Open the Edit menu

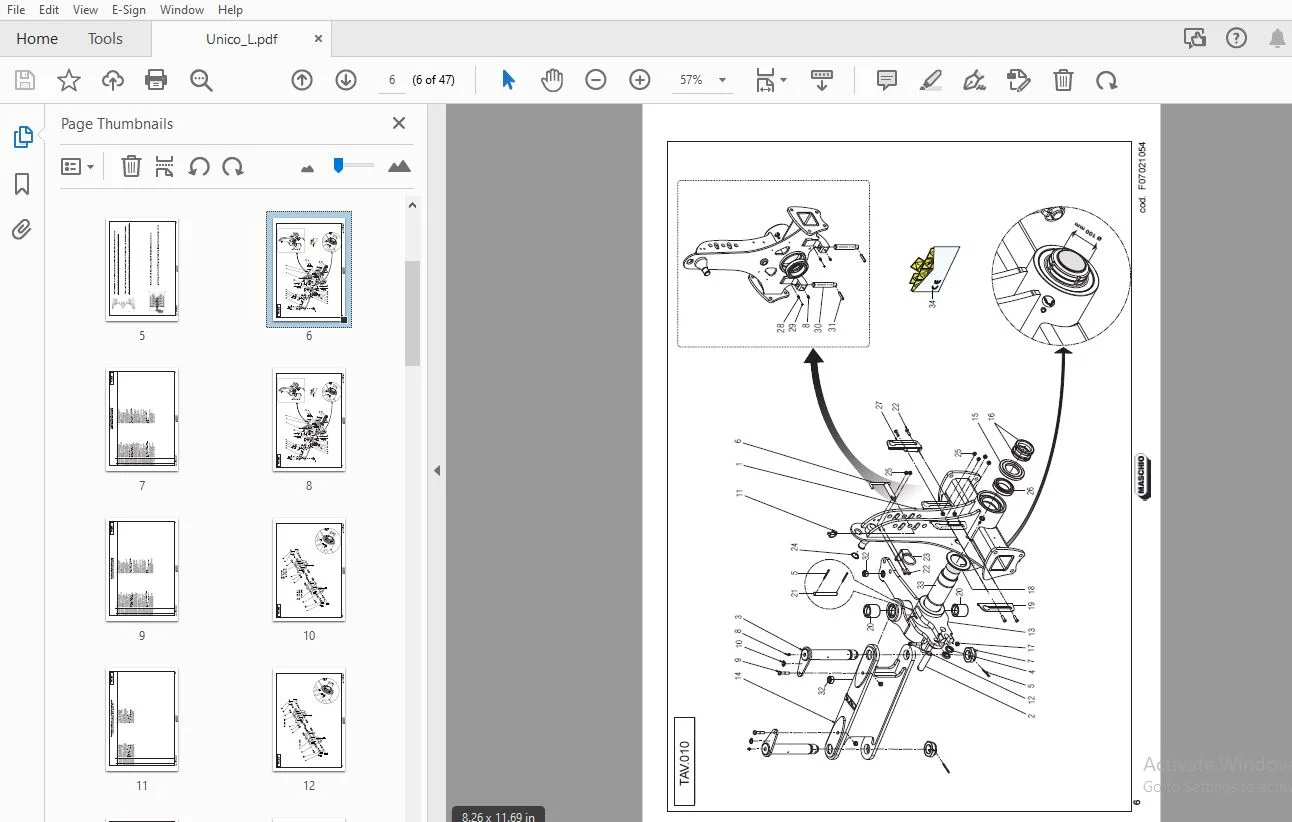pyautogui.click(x=49, y=10)
